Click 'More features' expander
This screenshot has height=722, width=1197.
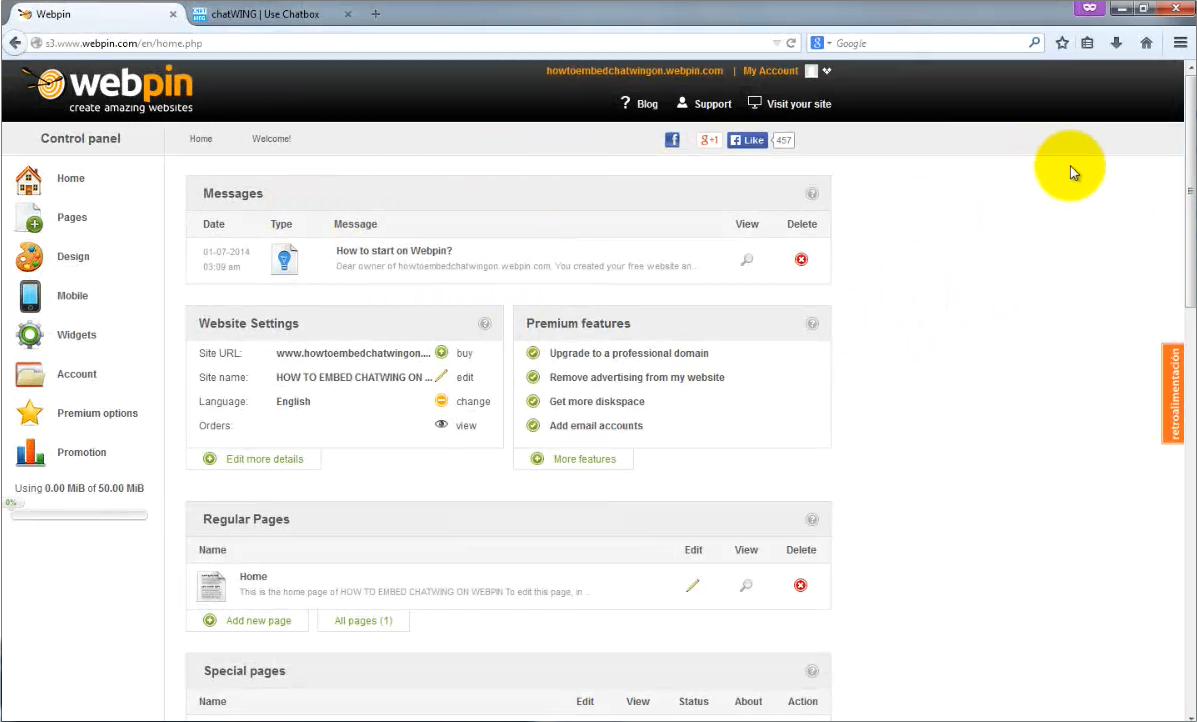(x=573, y=459)
